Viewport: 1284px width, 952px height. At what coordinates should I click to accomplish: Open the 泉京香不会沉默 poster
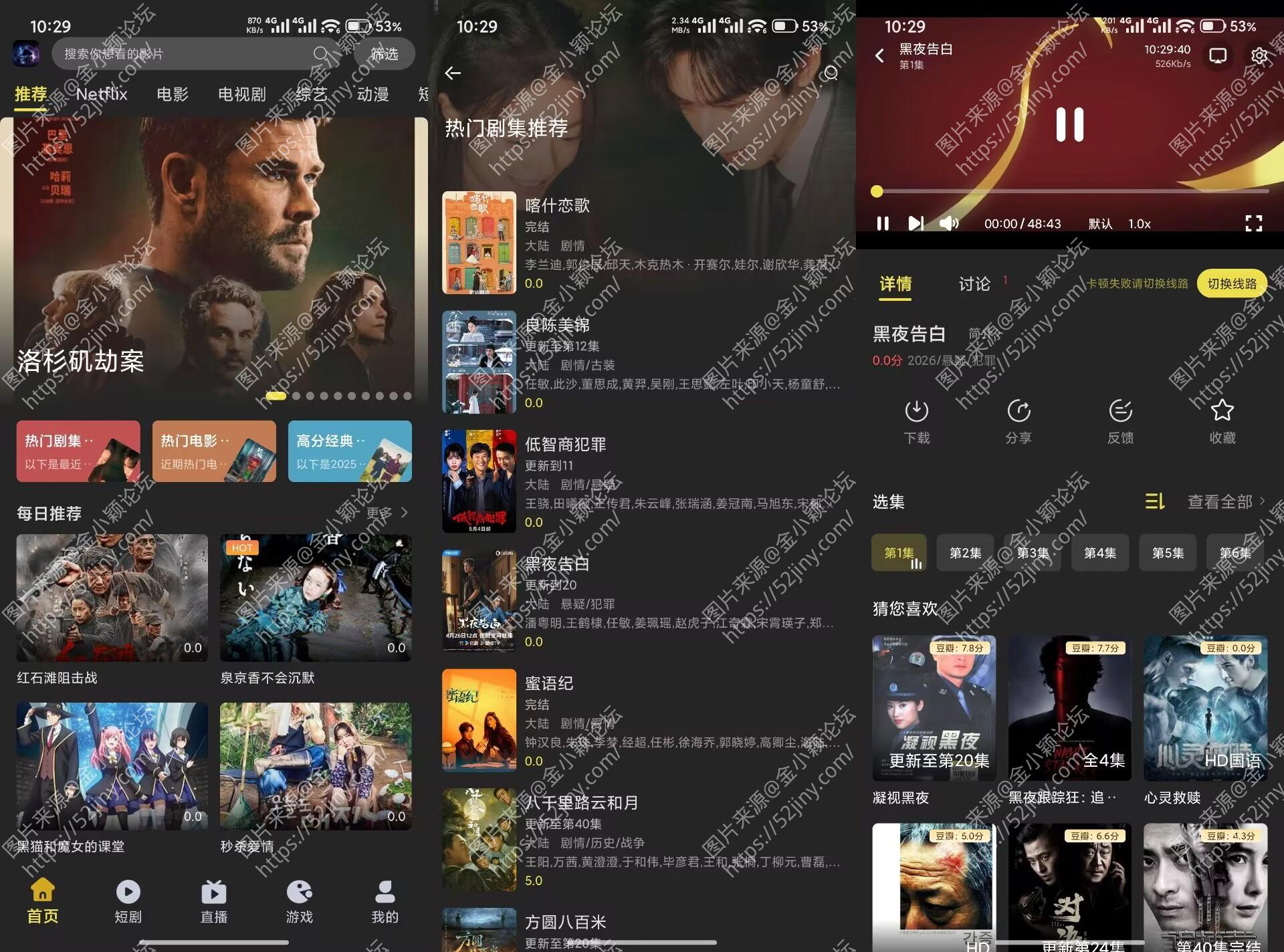pyautogui.click(x=316, y=598)
